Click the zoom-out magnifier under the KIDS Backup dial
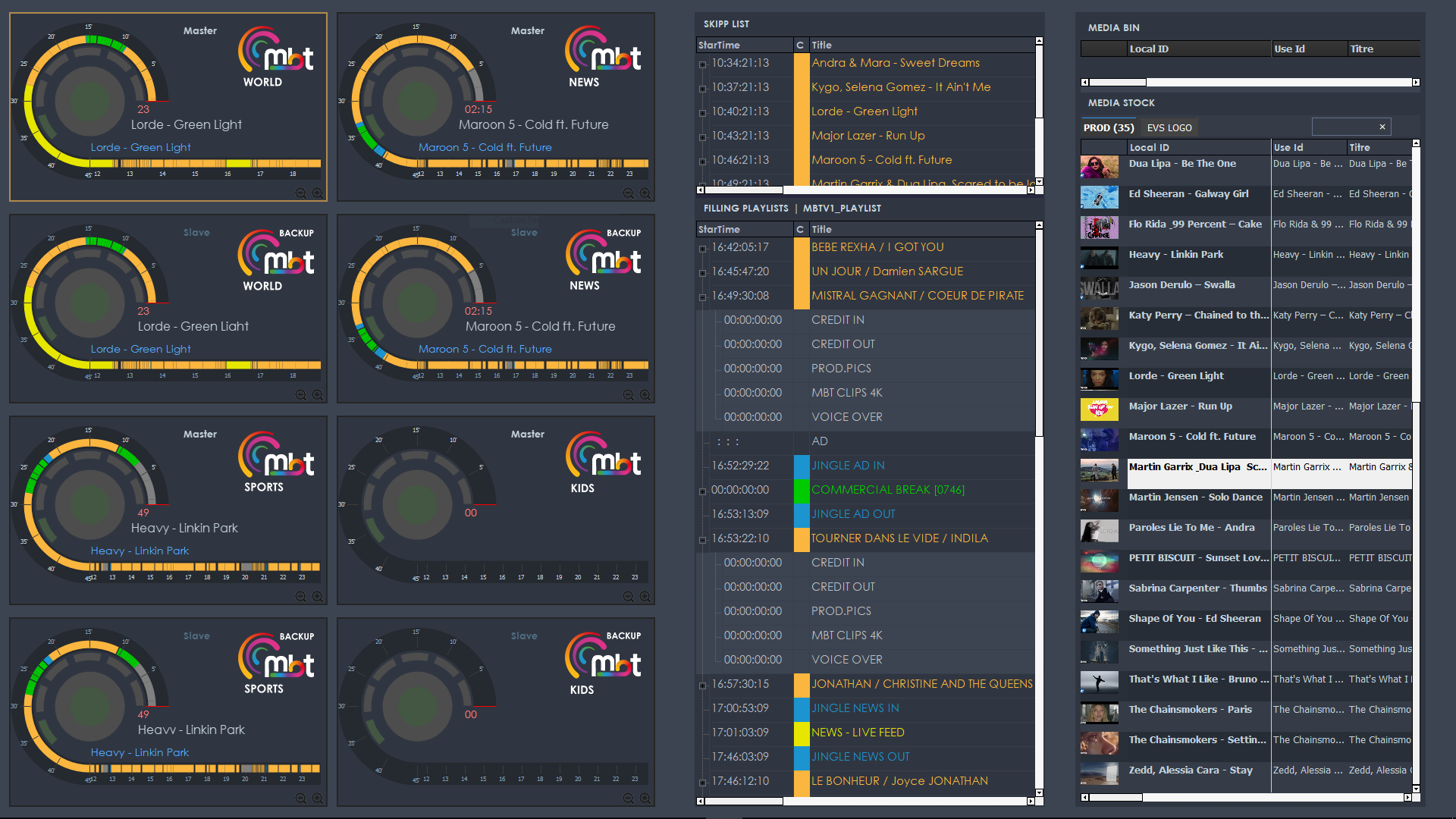This screenshot has height=819, width=1456. point(628,798)
